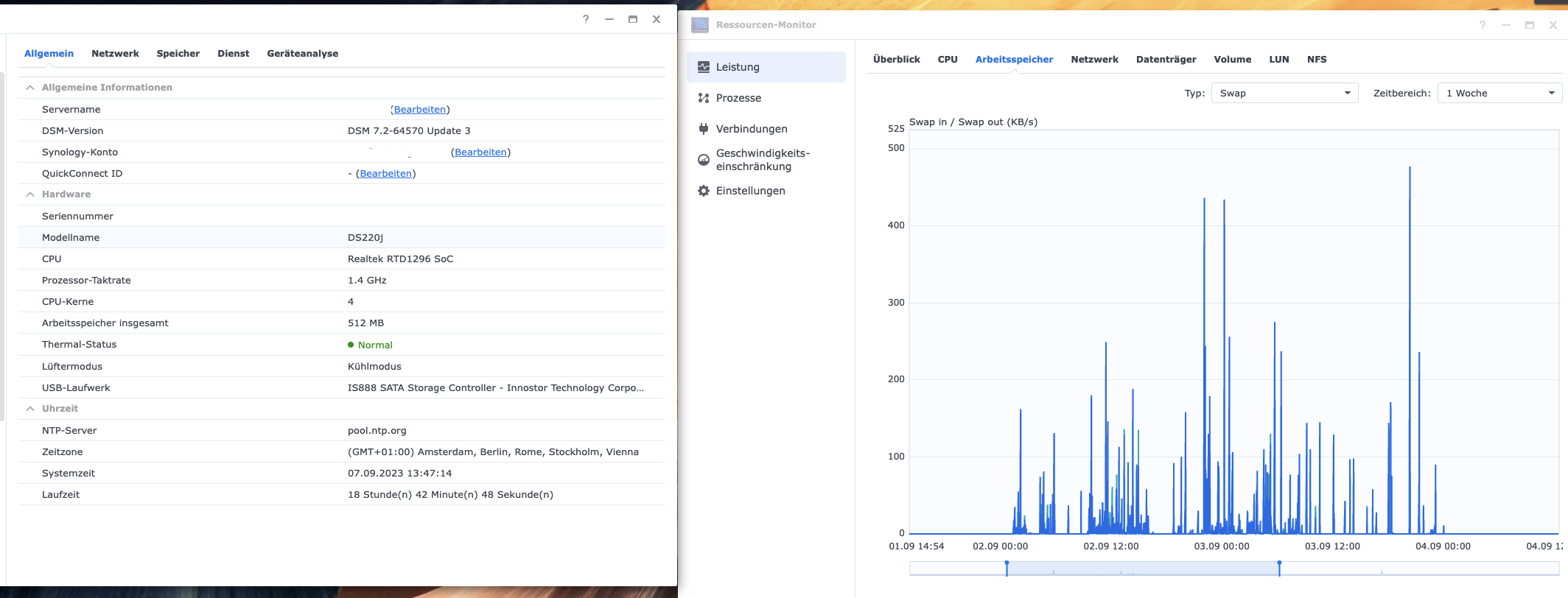1568x598 pixels.
Task: Close the system info window
Action: coord(657,19)
